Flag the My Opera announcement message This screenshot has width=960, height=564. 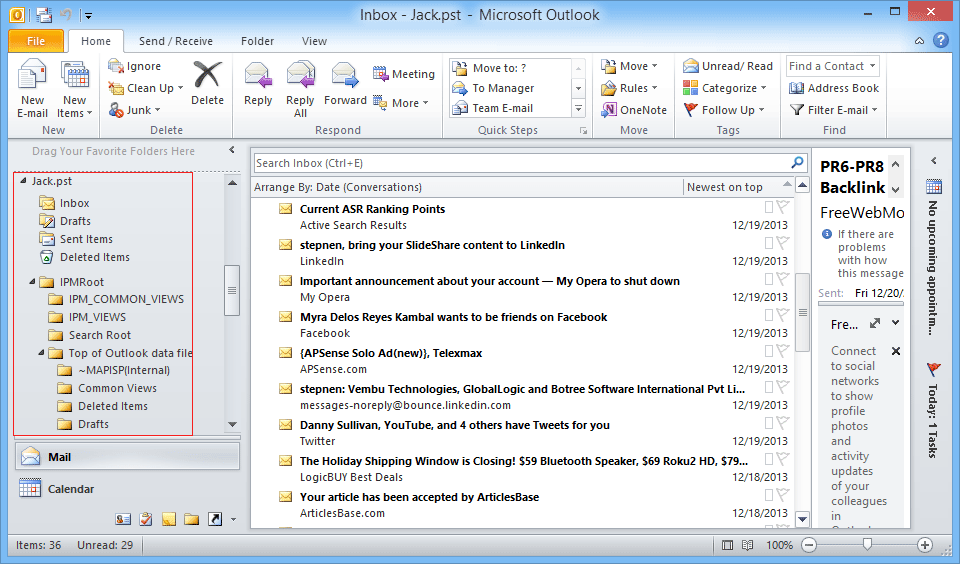tap(782, 279)
